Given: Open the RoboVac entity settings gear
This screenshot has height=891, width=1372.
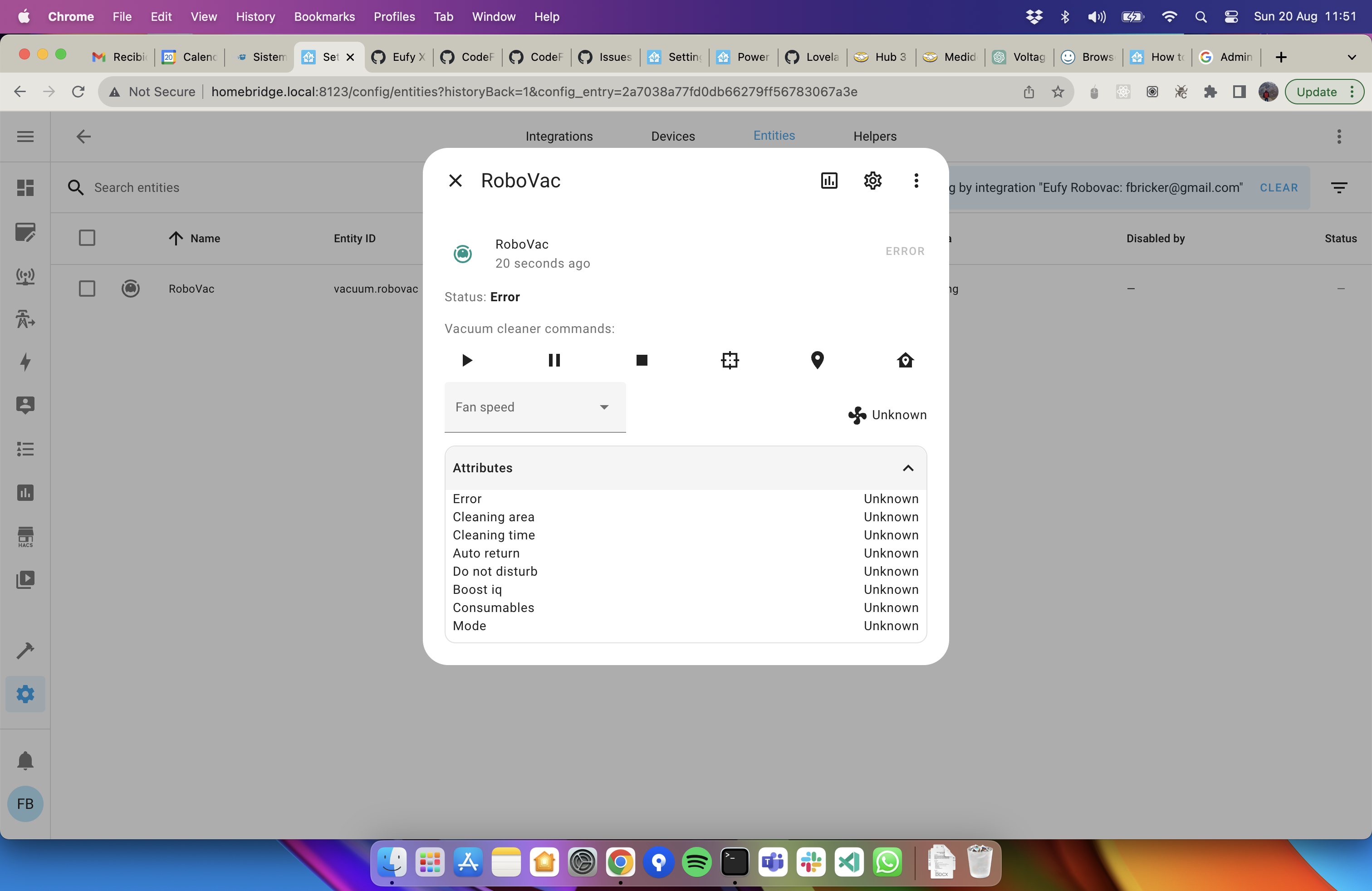Looking at the screenshot, I should (x=872, y=181).
